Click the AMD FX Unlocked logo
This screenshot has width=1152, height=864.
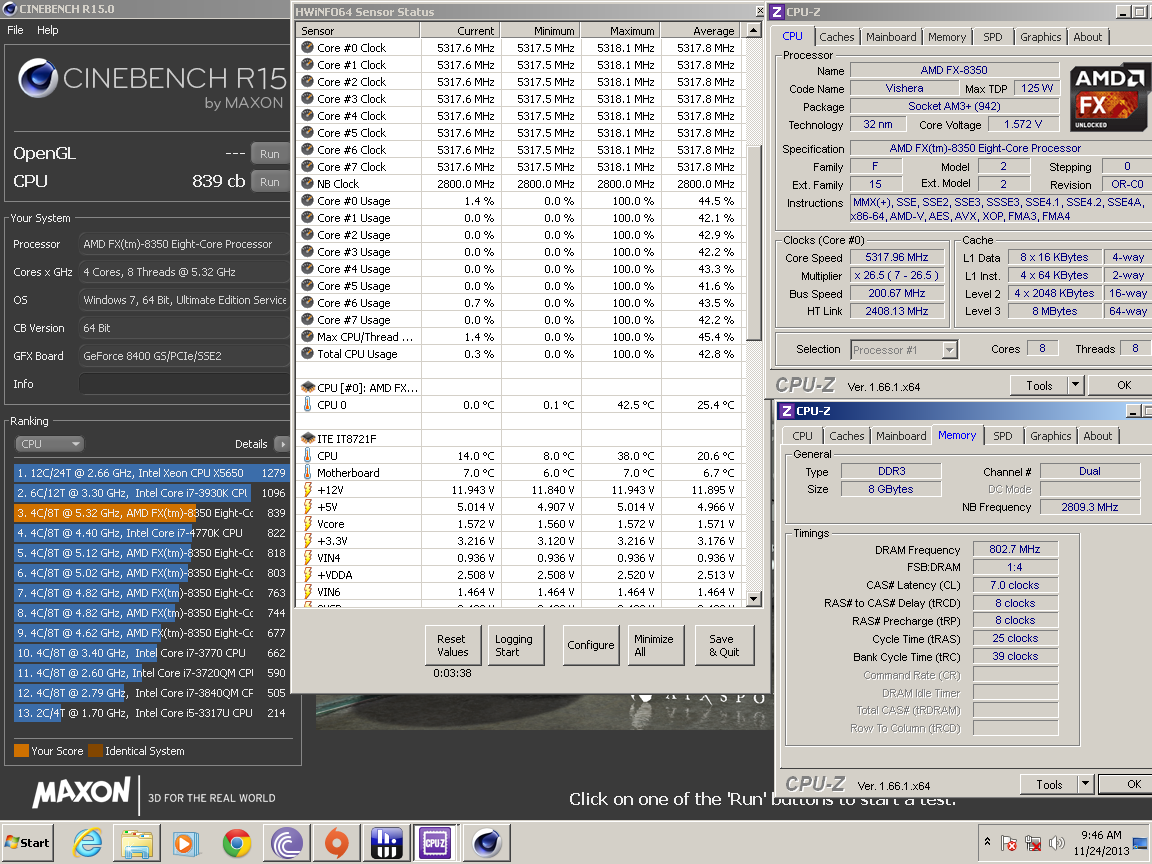tap(1107, 98)
